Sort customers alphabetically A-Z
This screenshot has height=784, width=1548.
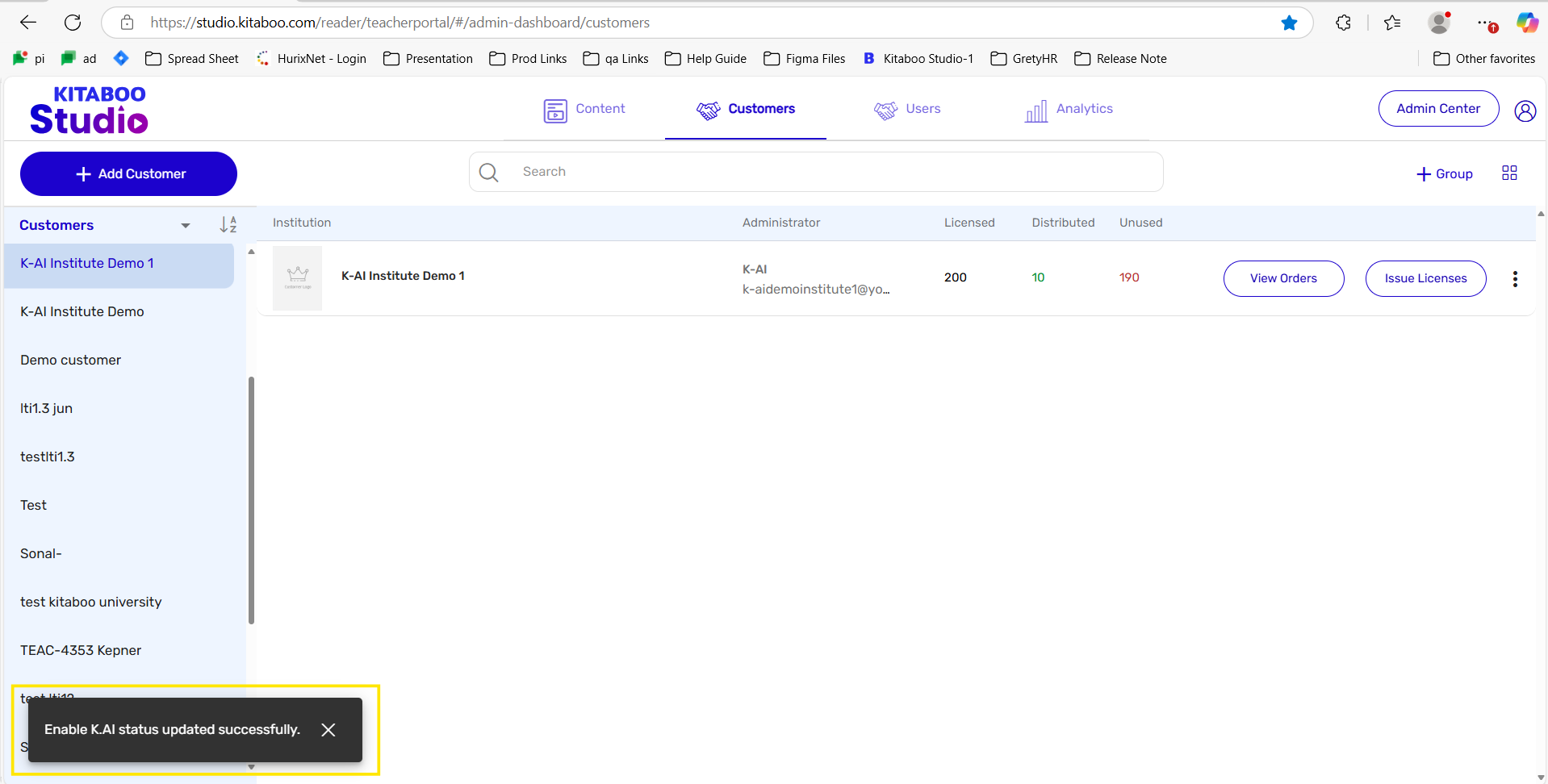tap(228, 225)
